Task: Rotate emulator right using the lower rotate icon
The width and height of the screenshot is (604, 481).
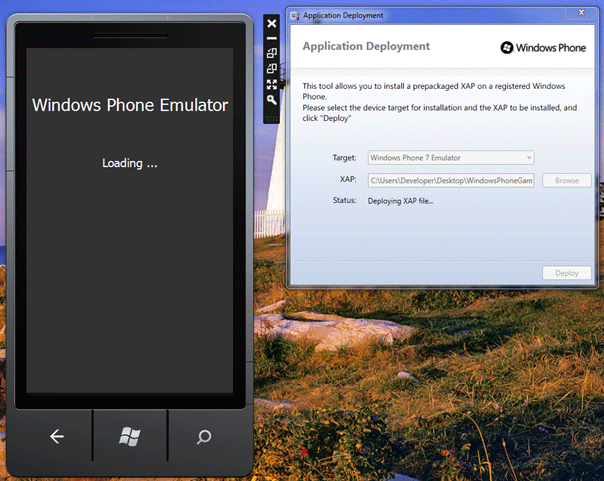Action: pos(272,69)
